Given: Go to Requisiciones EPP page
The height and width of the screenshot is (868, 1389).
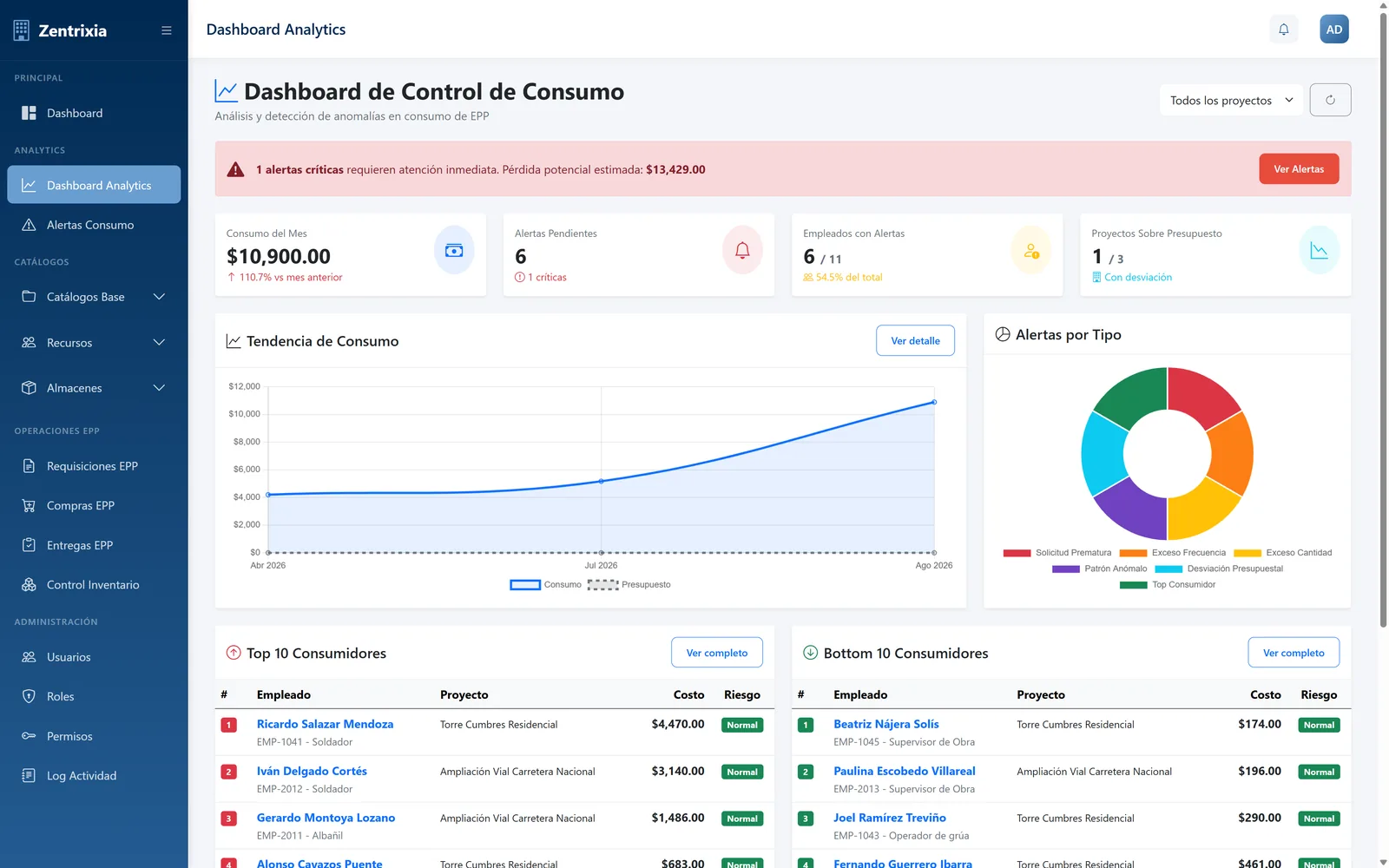Looking at the screenshot, I should (x=94, y=466).
